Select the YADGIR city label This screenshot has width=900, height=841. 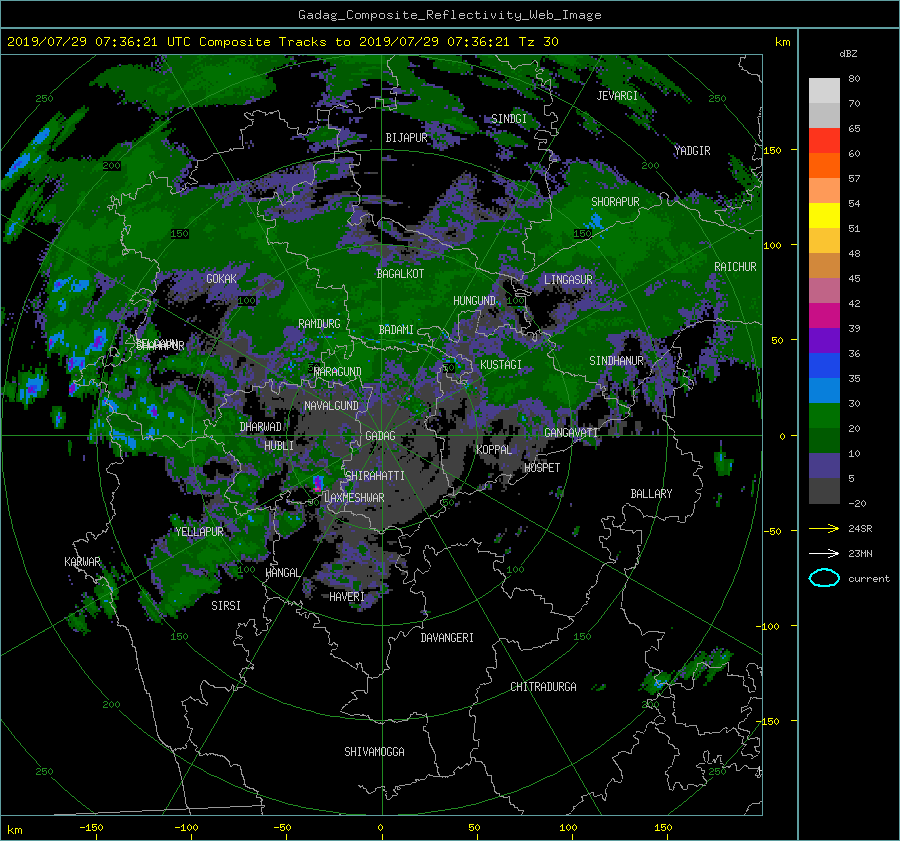point(692,151)
